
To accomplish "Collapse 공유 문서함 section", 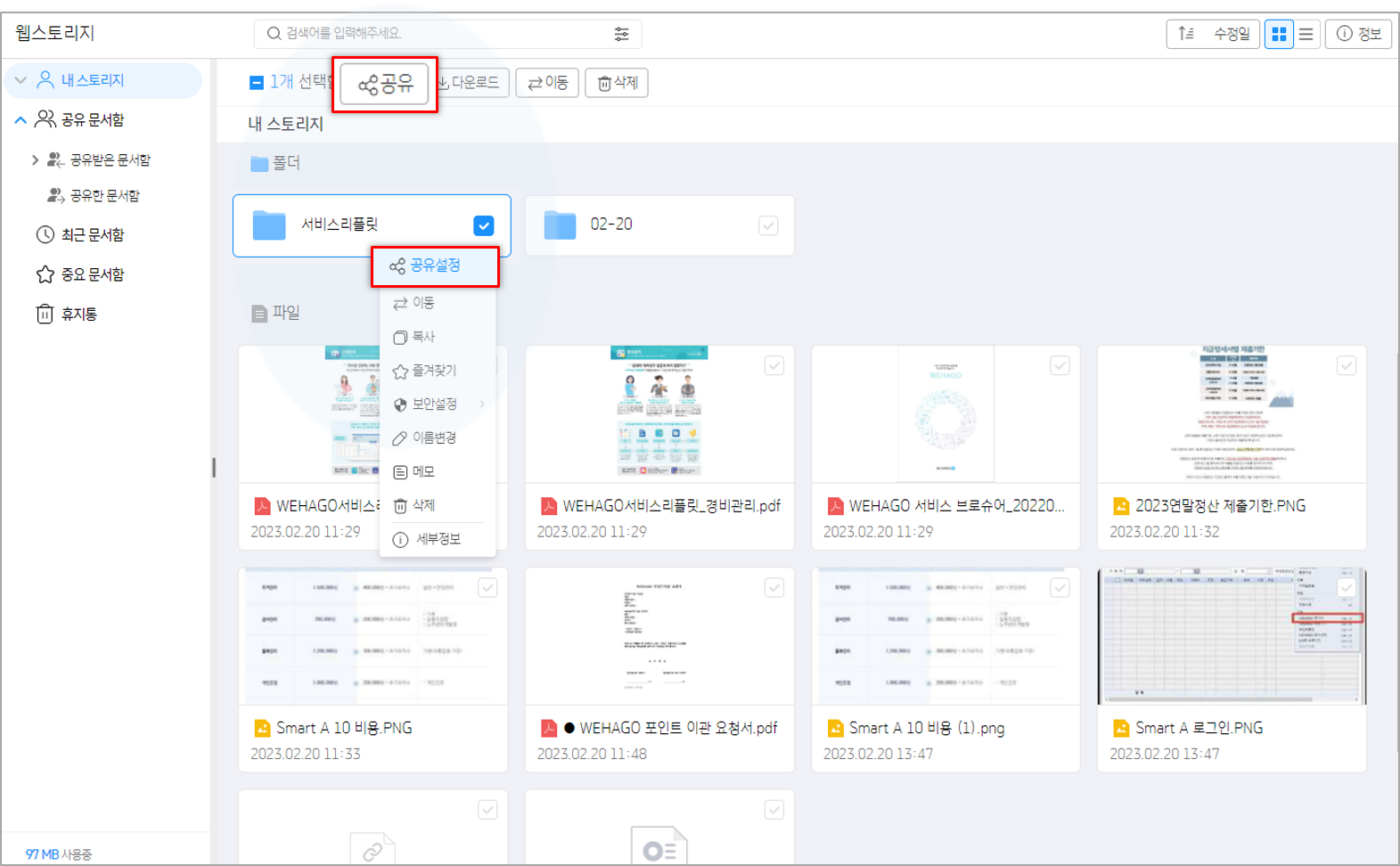I will point(20,119).
